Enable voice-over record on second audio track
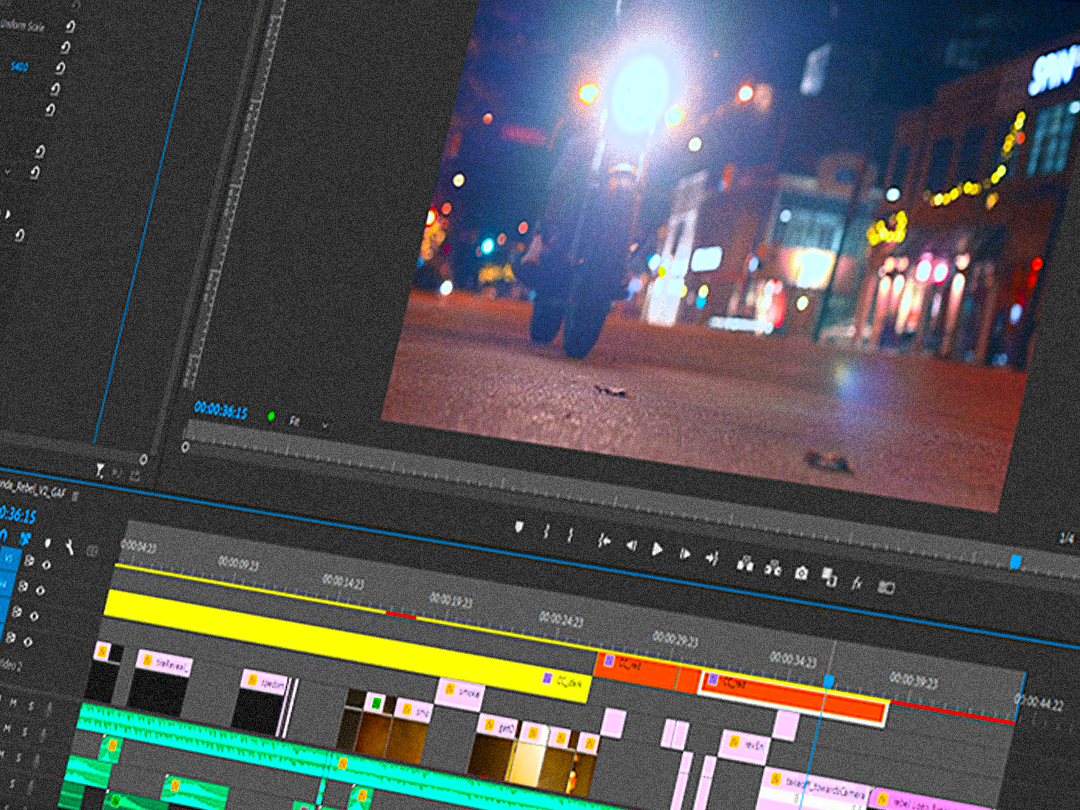The height and width of the screenshot is (810, 1080). 43,734
